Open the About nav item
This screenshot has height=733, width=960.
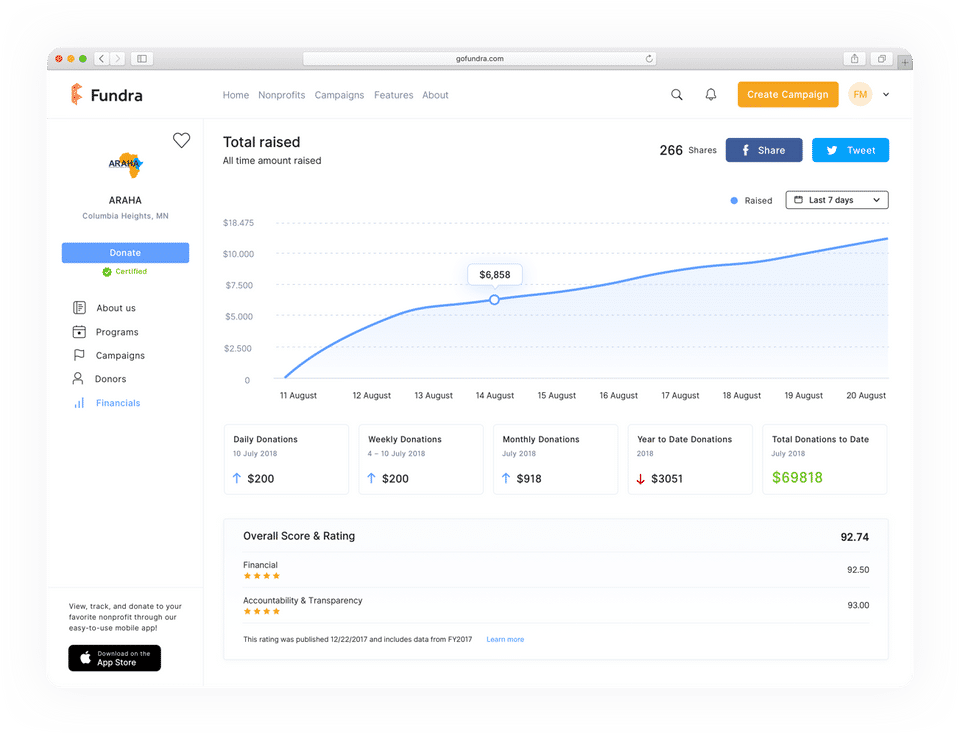point(435,95)
